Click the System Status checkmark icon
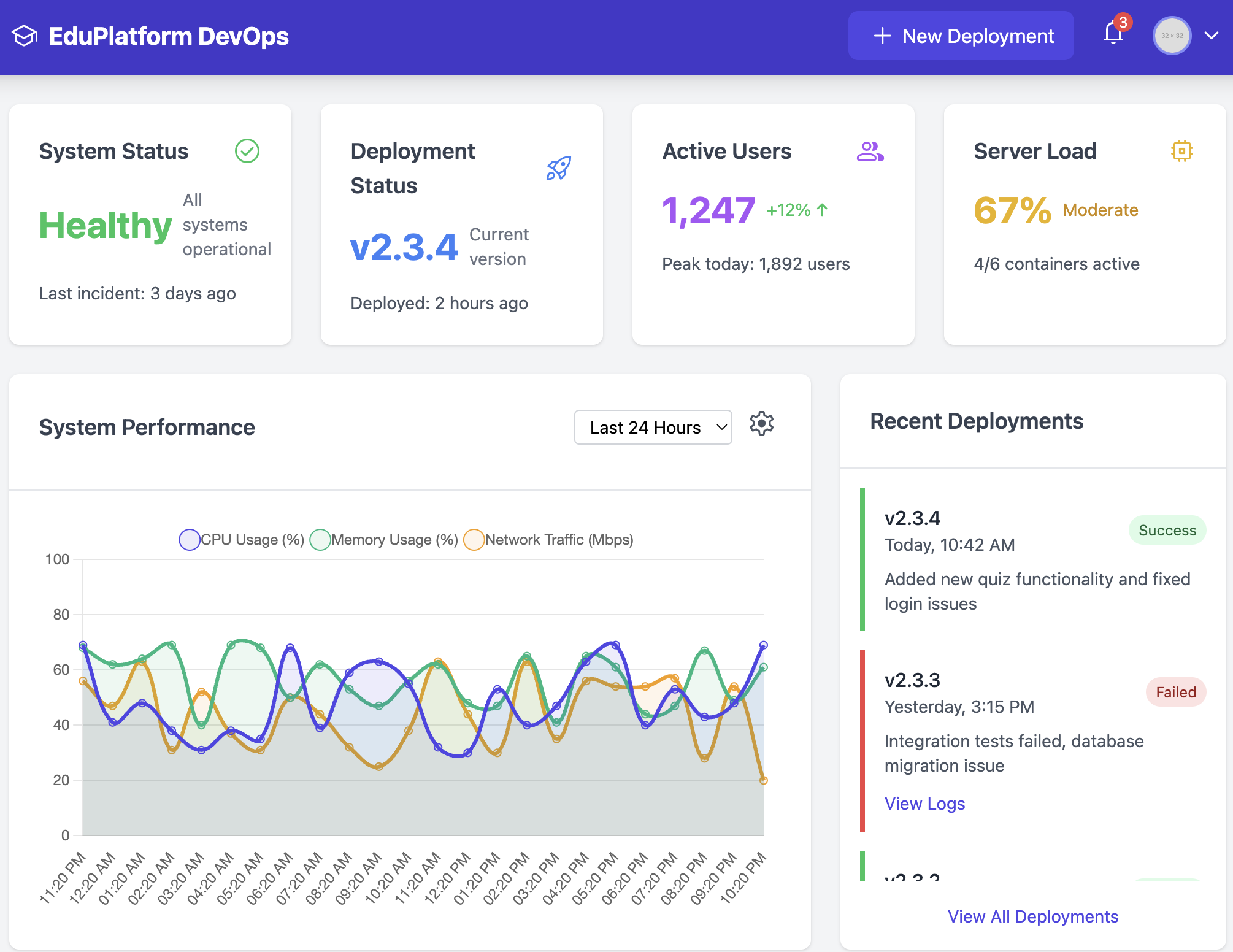The image size is (1233, 952). coord(247,151)
